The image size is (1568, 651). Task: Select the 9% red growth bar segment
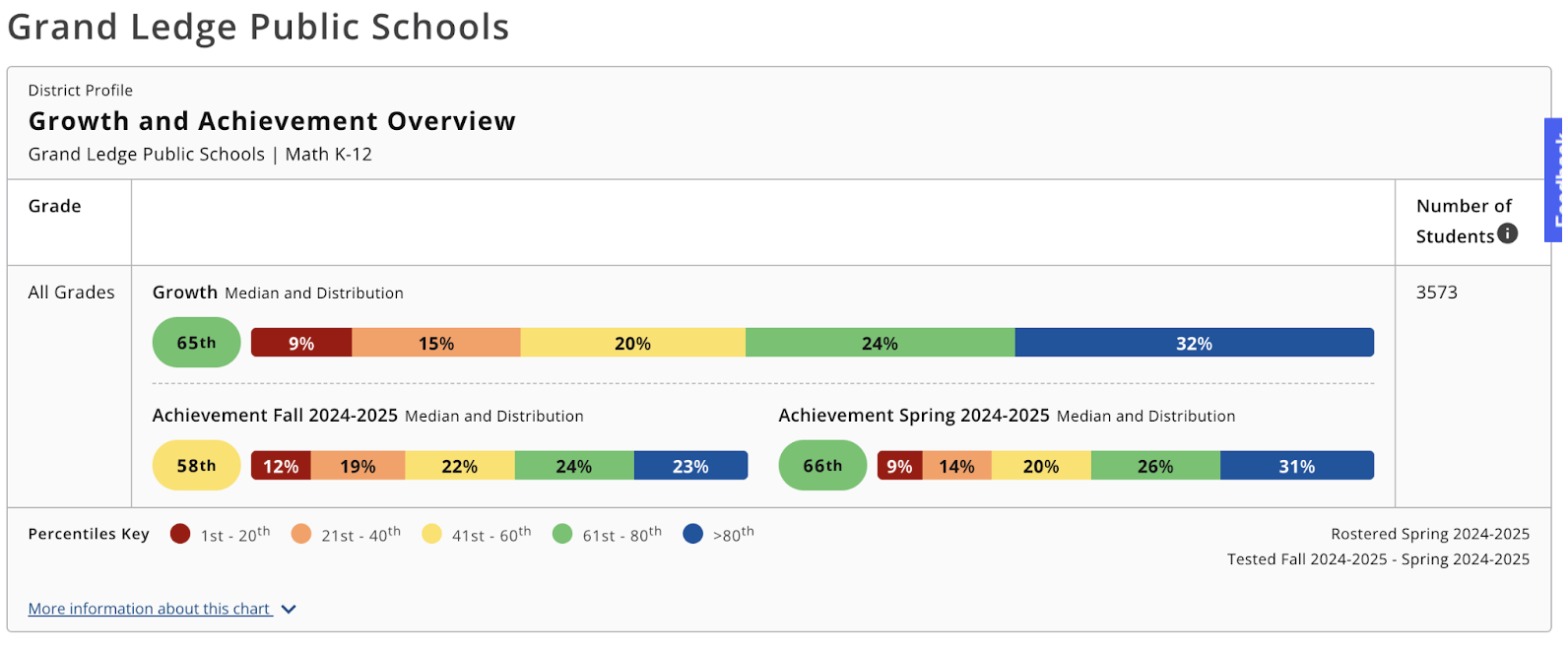(x=301, y=343)
